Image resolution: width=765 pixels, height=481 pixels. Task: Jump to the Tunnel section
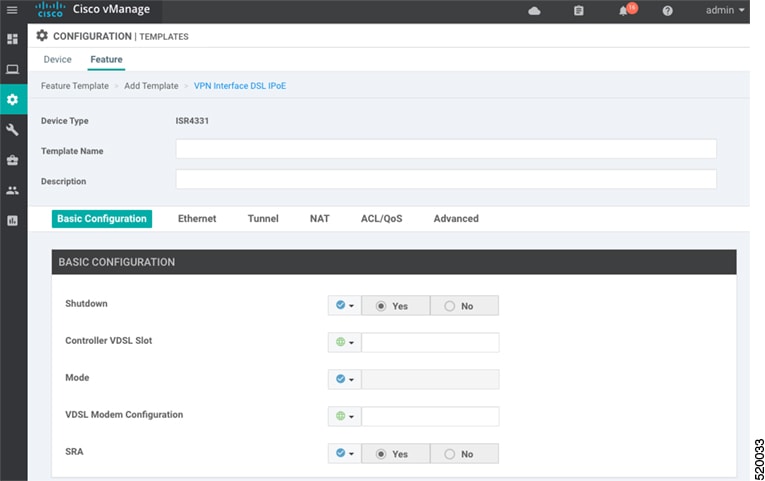(263, 219)
